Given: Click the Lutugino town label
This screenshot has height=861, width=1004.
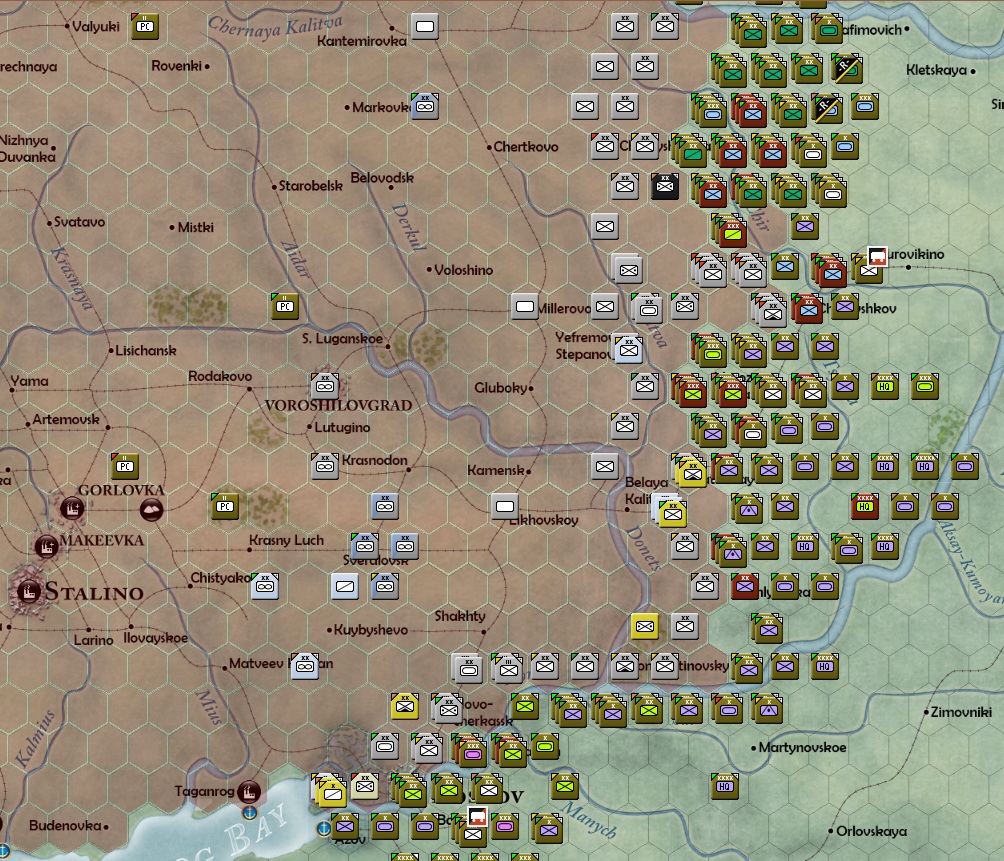Looking at the screenshot, I should (x=342, y=427).
